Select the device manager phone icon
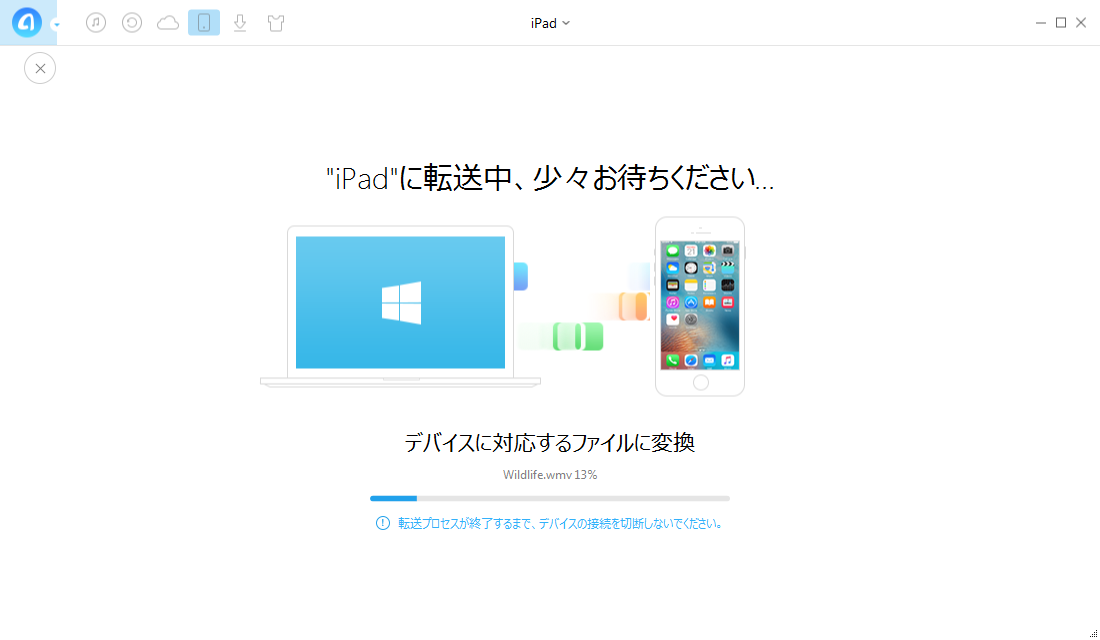Image resolution: width=1100 pixels, height=640 pixels. tap(204, 22)
